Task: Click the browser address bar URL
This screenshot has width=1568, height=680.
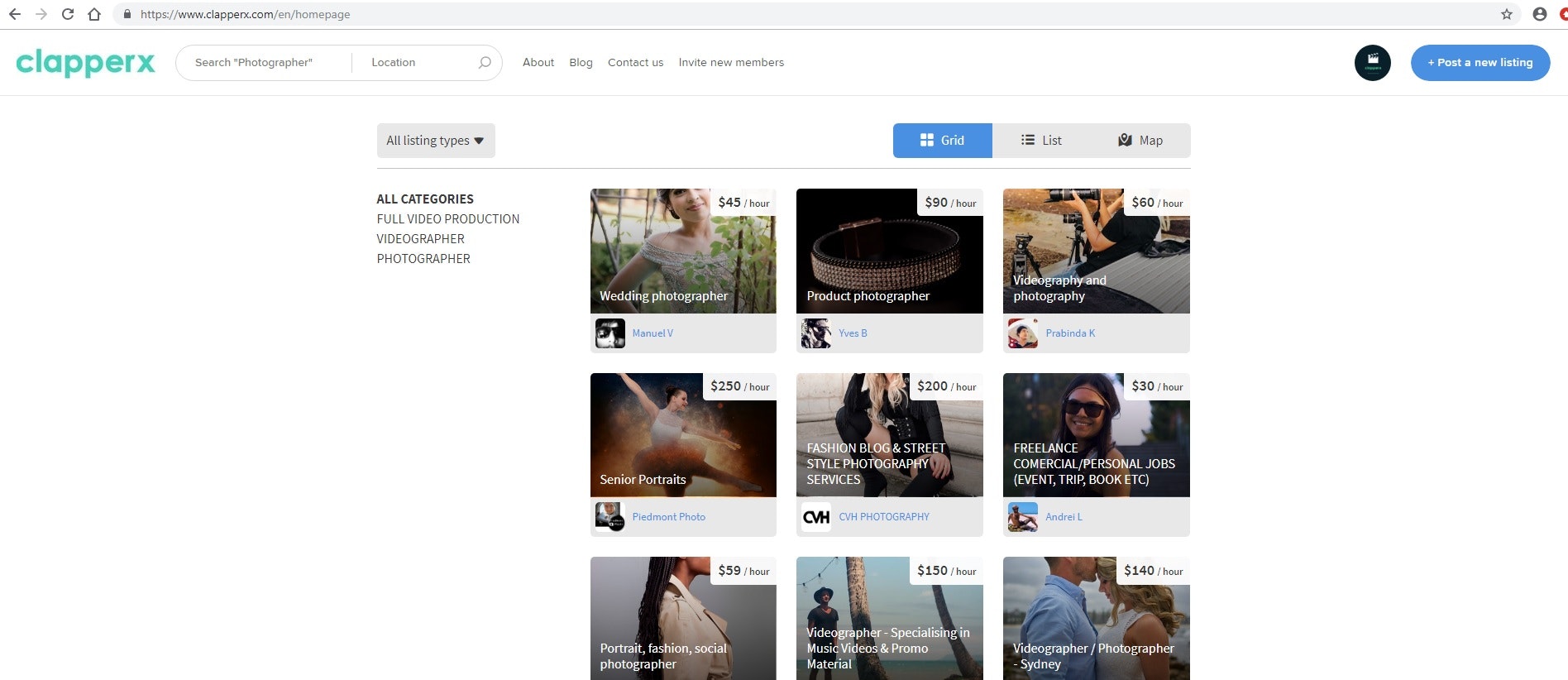Action: [x=245, y=14]
